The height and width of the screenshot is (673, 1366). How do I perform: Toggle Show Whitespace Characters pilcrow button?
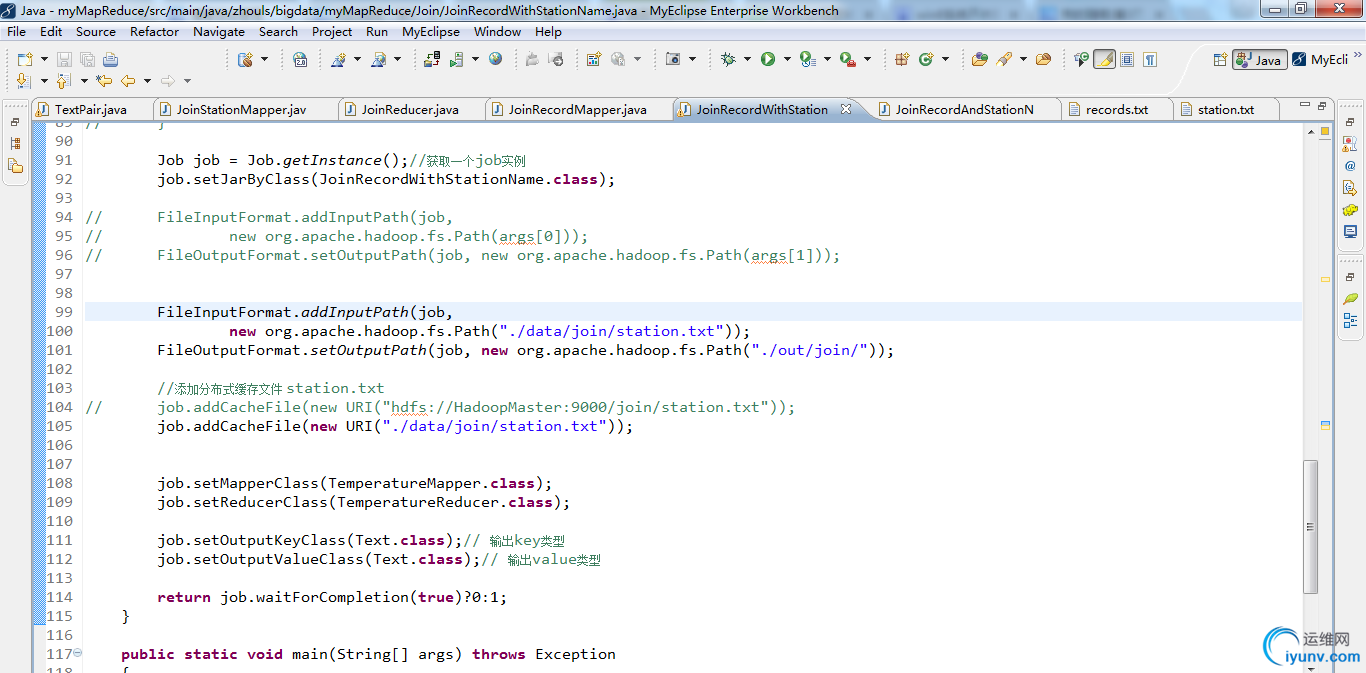(1150, 59)
